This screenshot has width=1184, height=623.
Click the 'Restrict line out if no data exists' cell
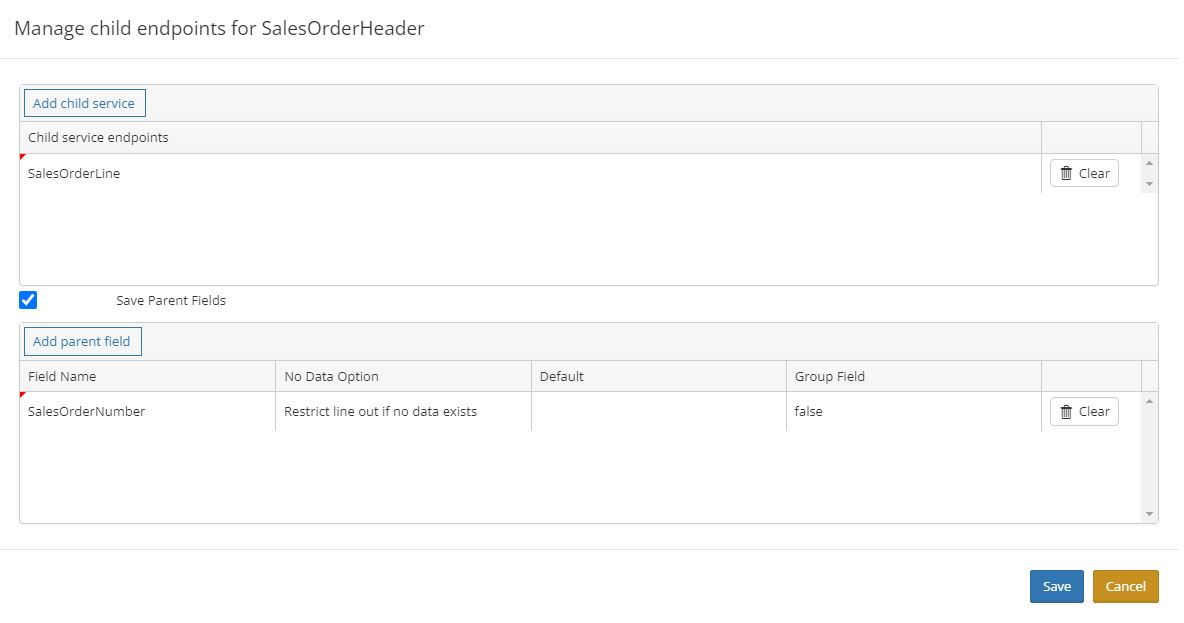click(403, 412)
